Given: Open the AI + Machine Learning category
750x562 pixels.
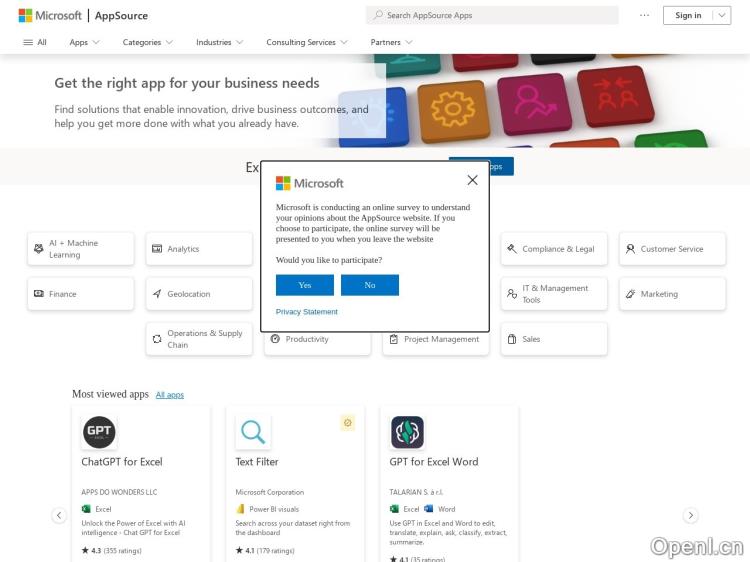Looking at the screenshot, I should [x=80, y=249].
